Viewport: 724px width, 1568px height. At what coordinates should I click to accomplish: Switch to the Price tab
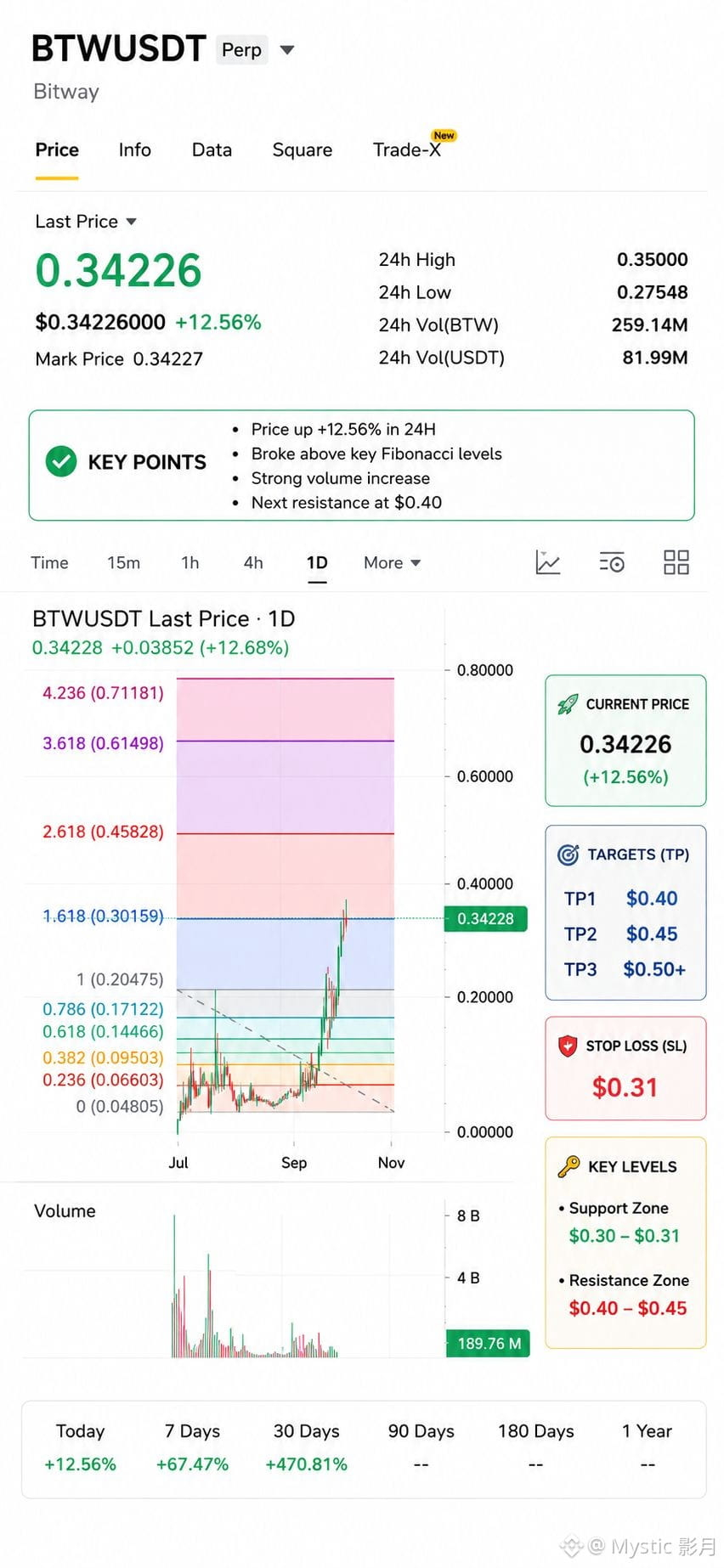coord(57,150)
